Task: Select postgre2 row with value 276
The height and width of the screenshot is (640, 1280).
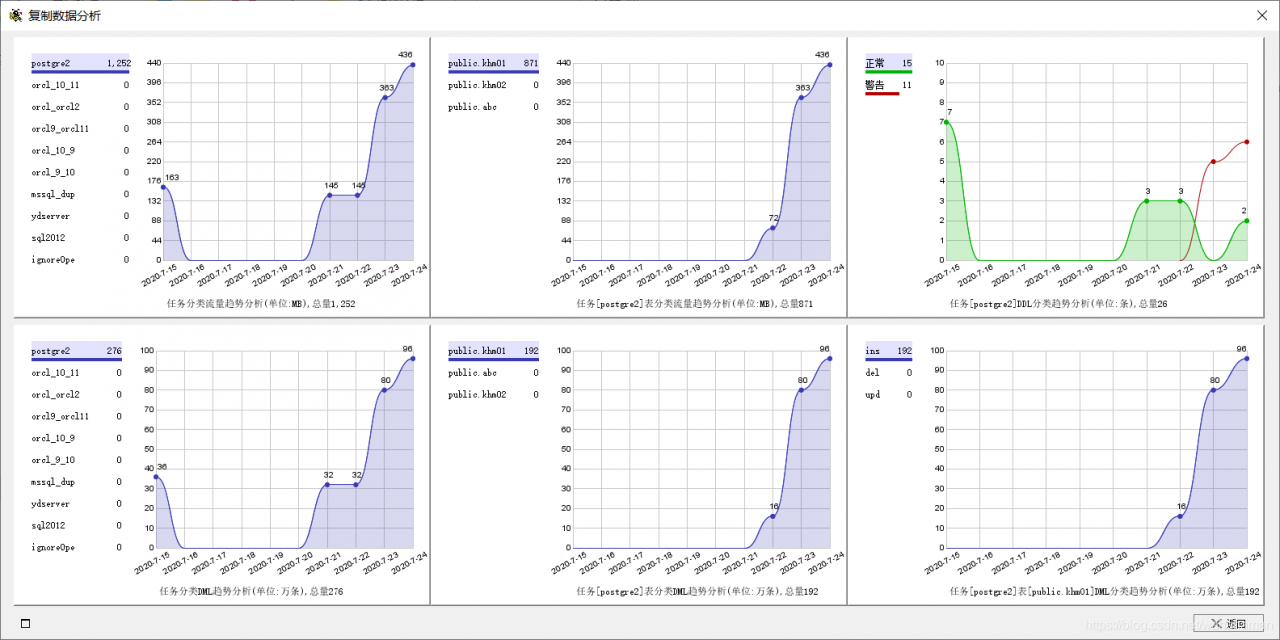Action: (x=76, y=351)
